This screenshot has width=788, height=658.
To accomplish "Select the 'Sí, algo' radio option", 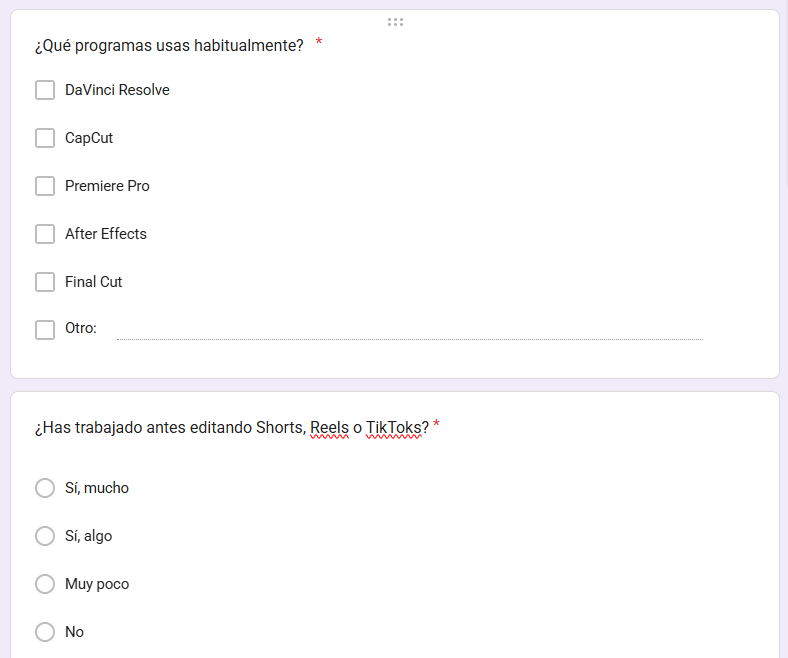I will [45, 536].
